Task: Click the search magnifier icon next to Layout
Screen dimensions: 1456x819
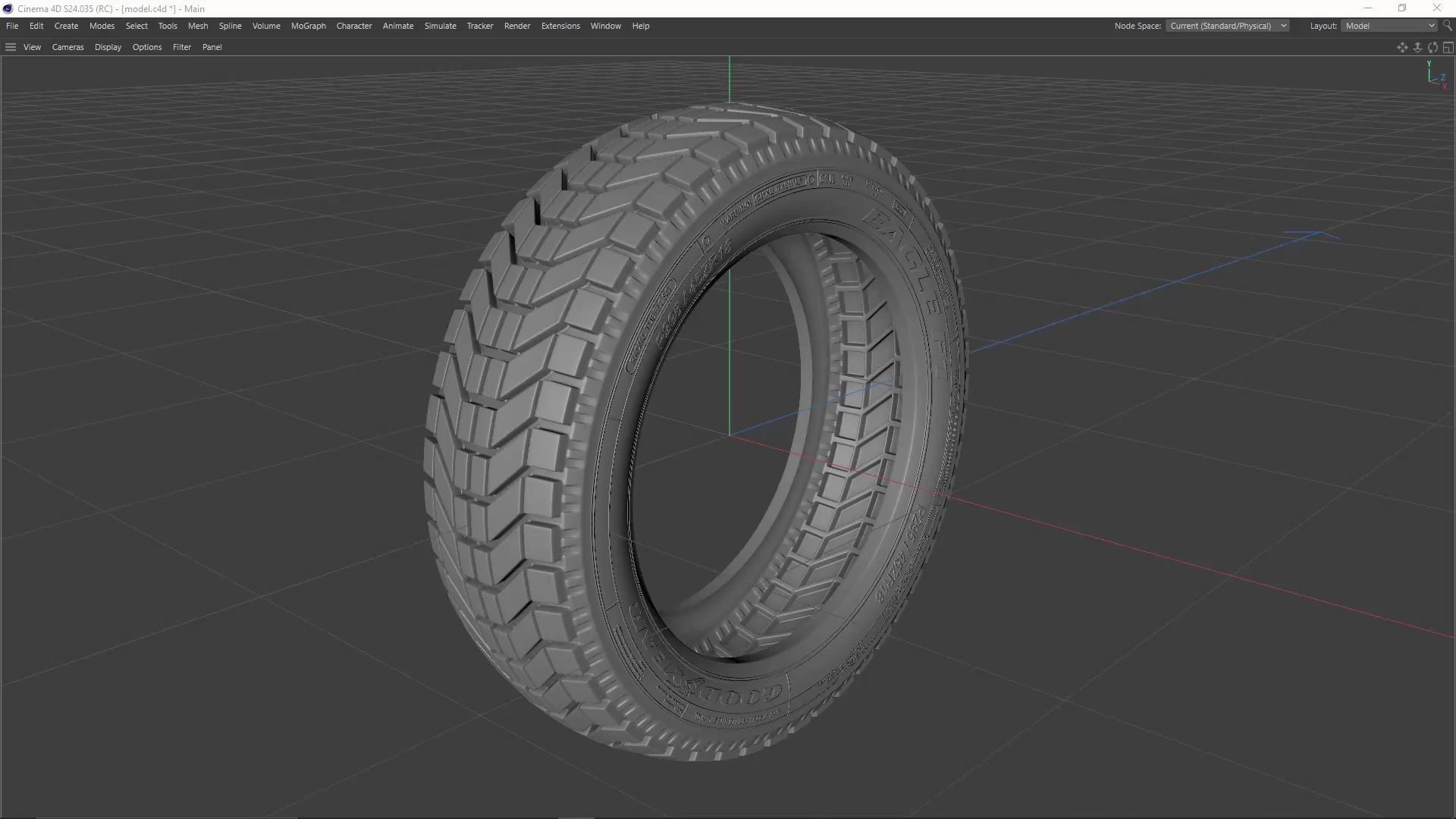Action: coord(1448,26)
